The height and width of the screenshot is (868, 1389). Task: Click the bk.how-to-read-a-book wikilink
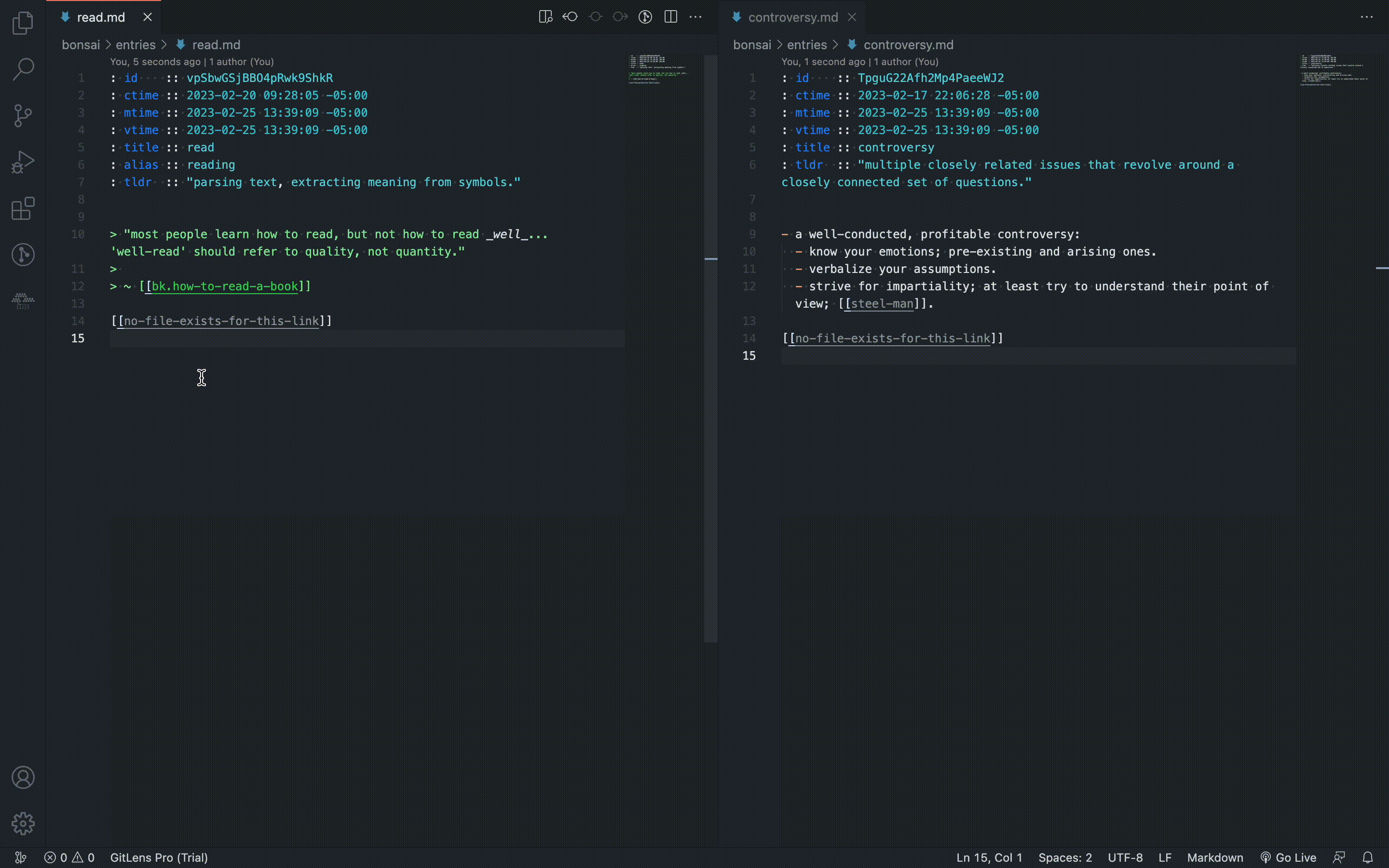[x=225, y=286]
